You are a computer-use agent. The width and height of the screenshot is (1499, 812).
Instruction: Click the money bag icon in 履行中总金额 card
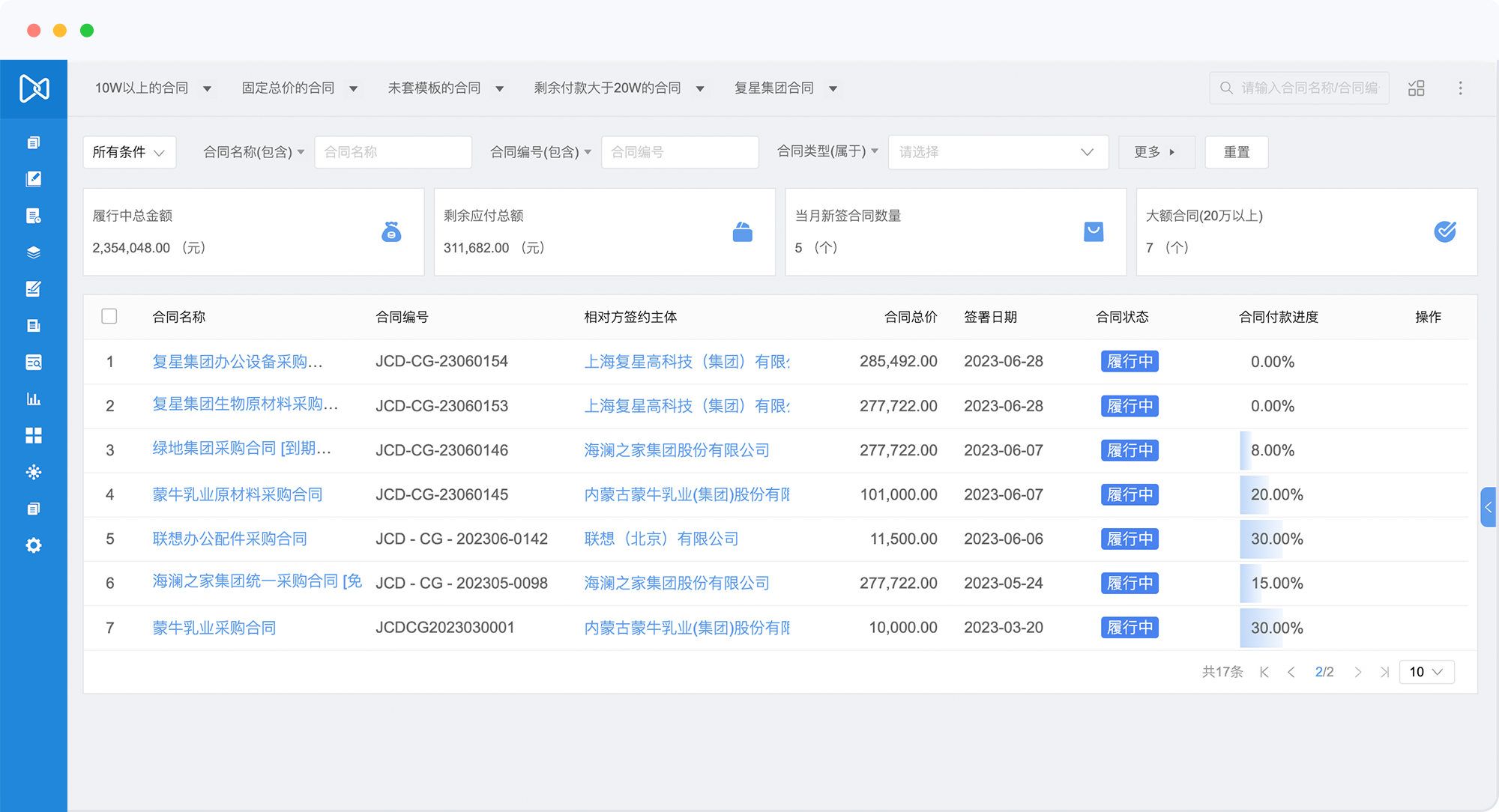point(391,232)
